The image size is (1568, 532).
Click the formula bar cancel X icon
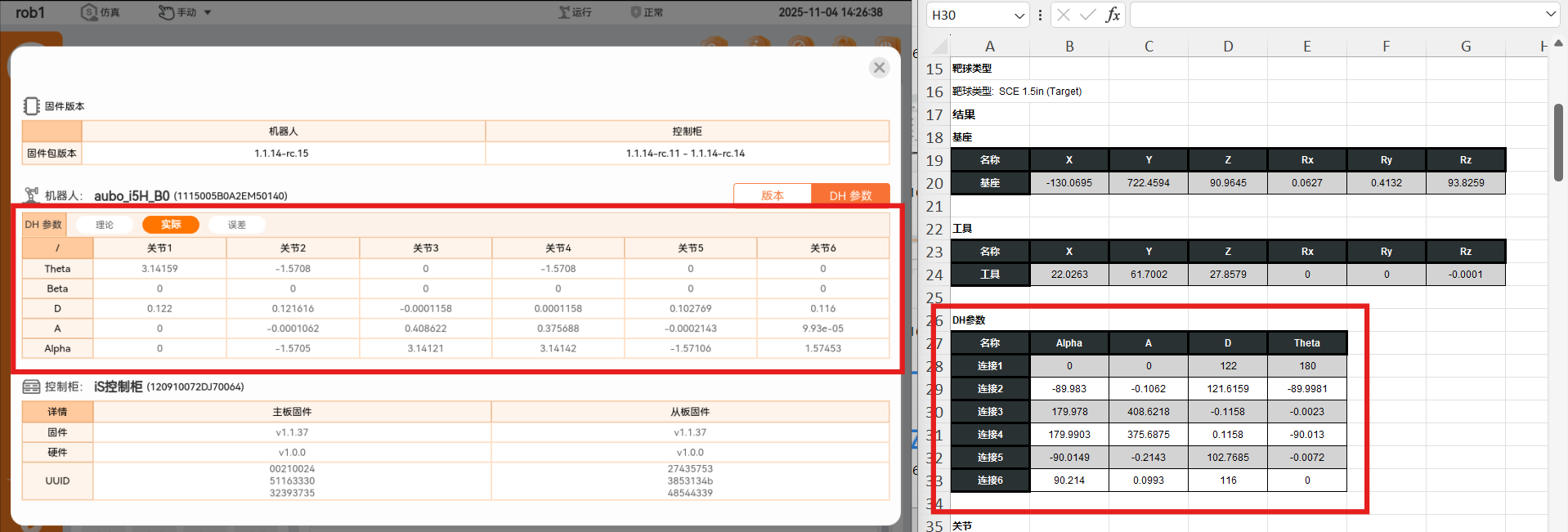(x=1063, y=15)
